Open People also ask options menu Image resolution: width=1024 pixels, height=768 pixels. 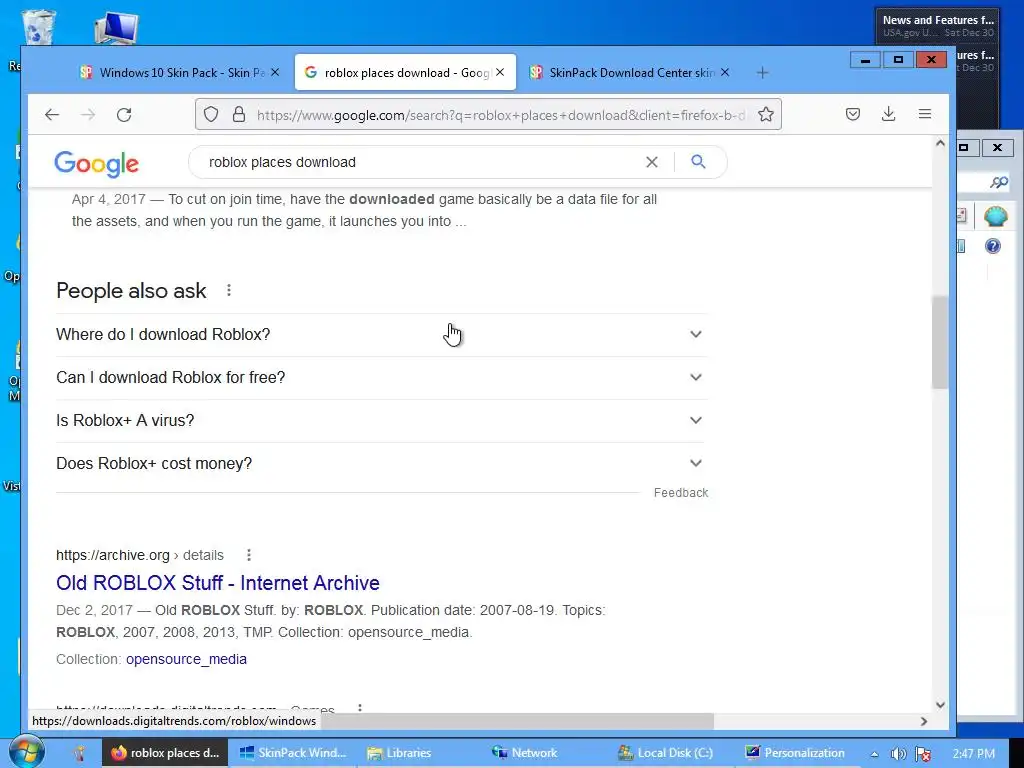[229, 290]
